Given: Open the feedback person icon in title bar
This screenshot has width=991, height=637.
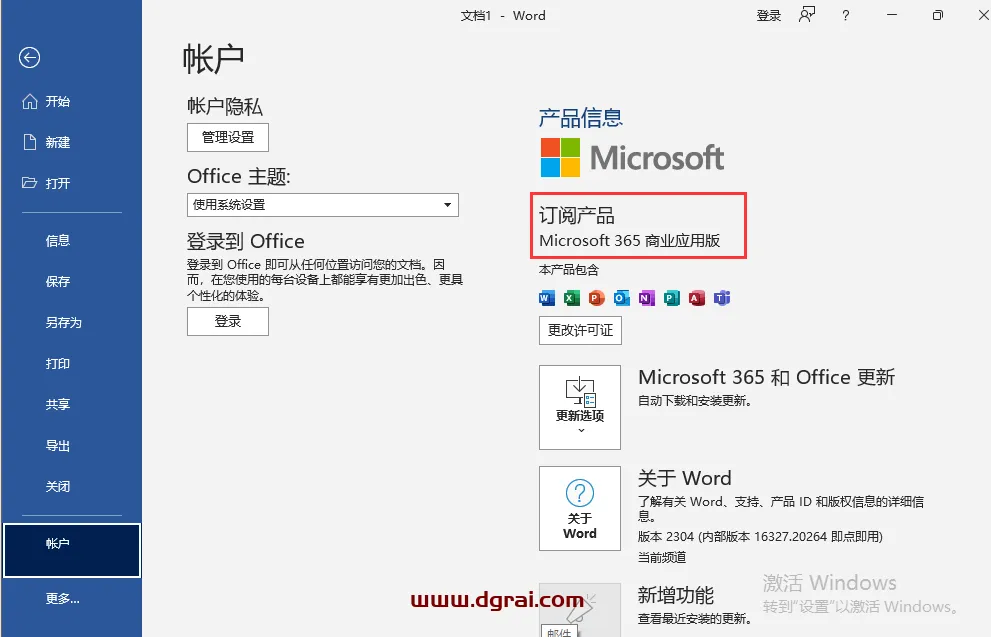Looking at the screenshot, I should click(807, 15).
